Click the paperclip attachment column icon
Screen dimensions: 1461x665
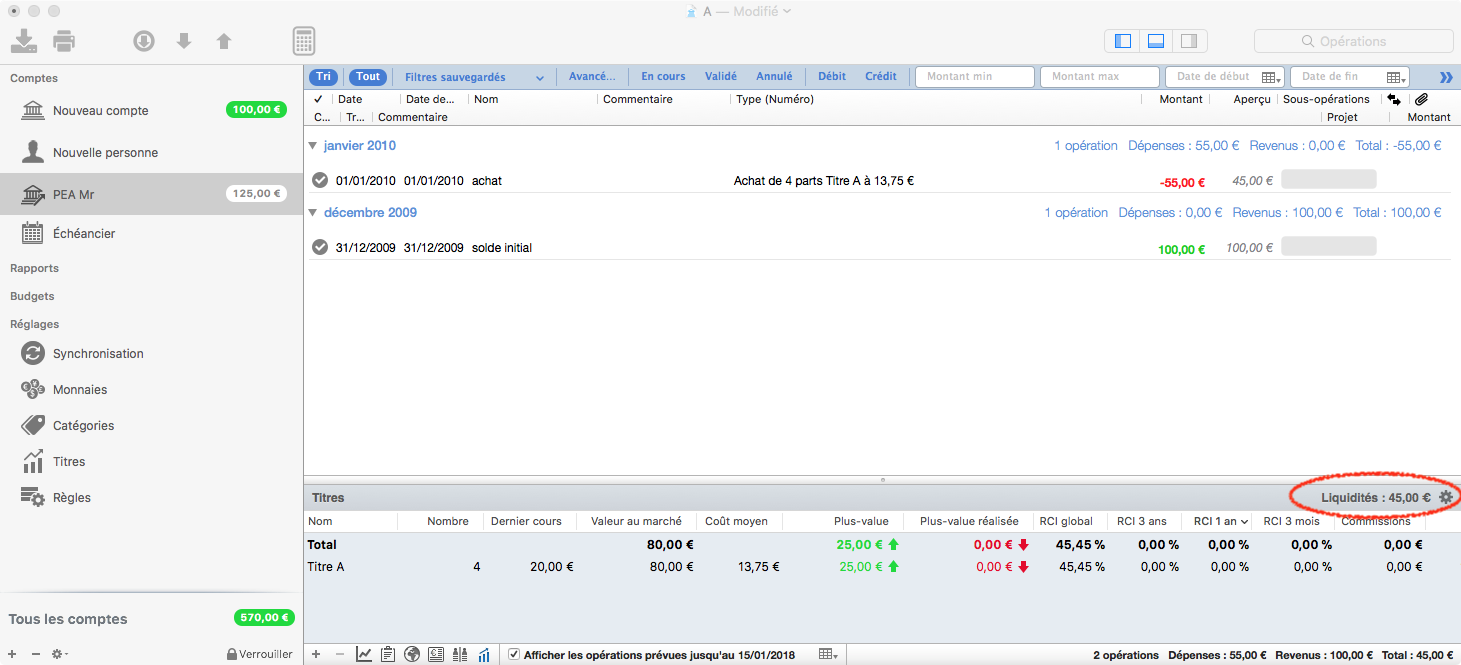pyautogui.click(x=1421, y=99)
